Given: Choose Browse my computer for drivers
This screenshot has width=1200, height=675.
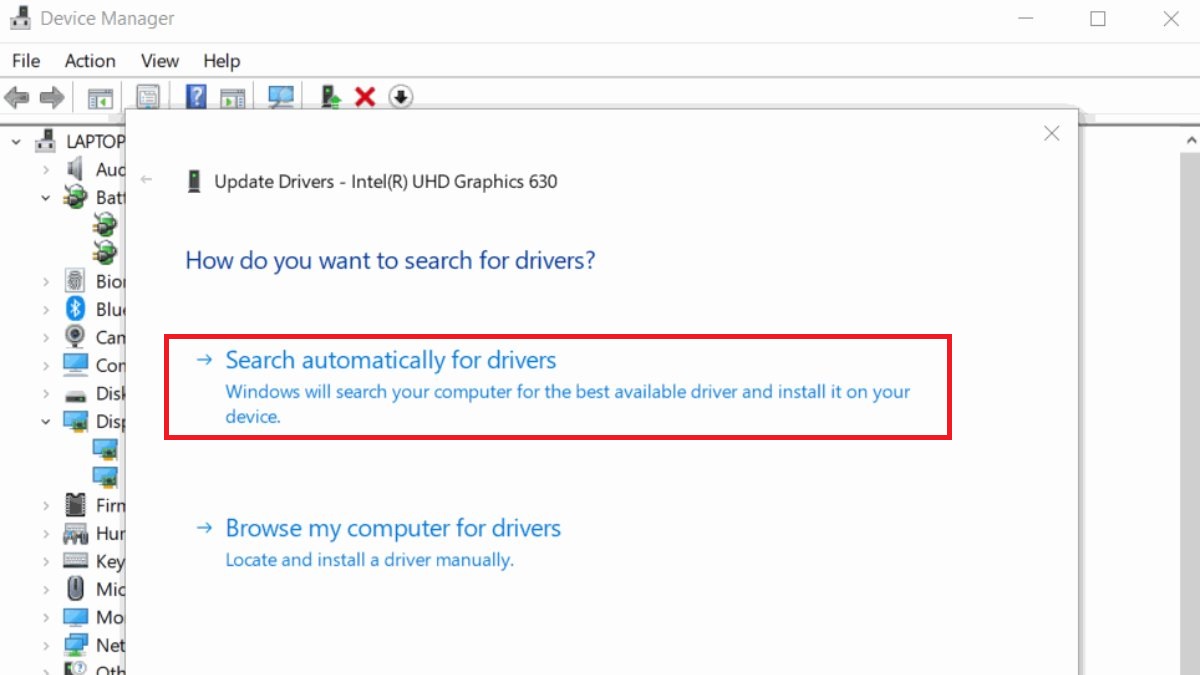Looking at the screenshot, I should tap(393, 528).
